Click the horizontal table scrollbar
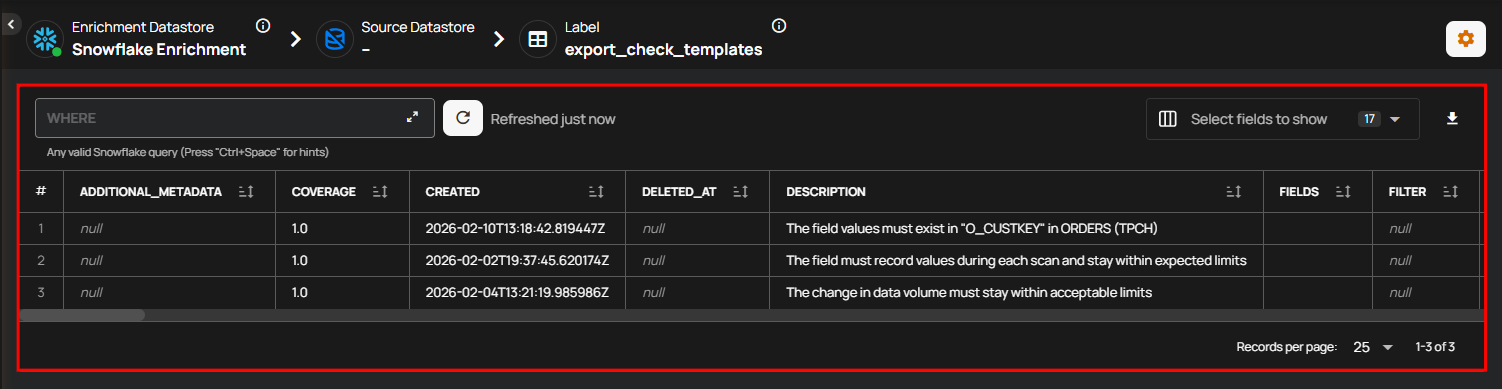Image resolution: width=1502 pixels, height=389 pixels. 82,315
